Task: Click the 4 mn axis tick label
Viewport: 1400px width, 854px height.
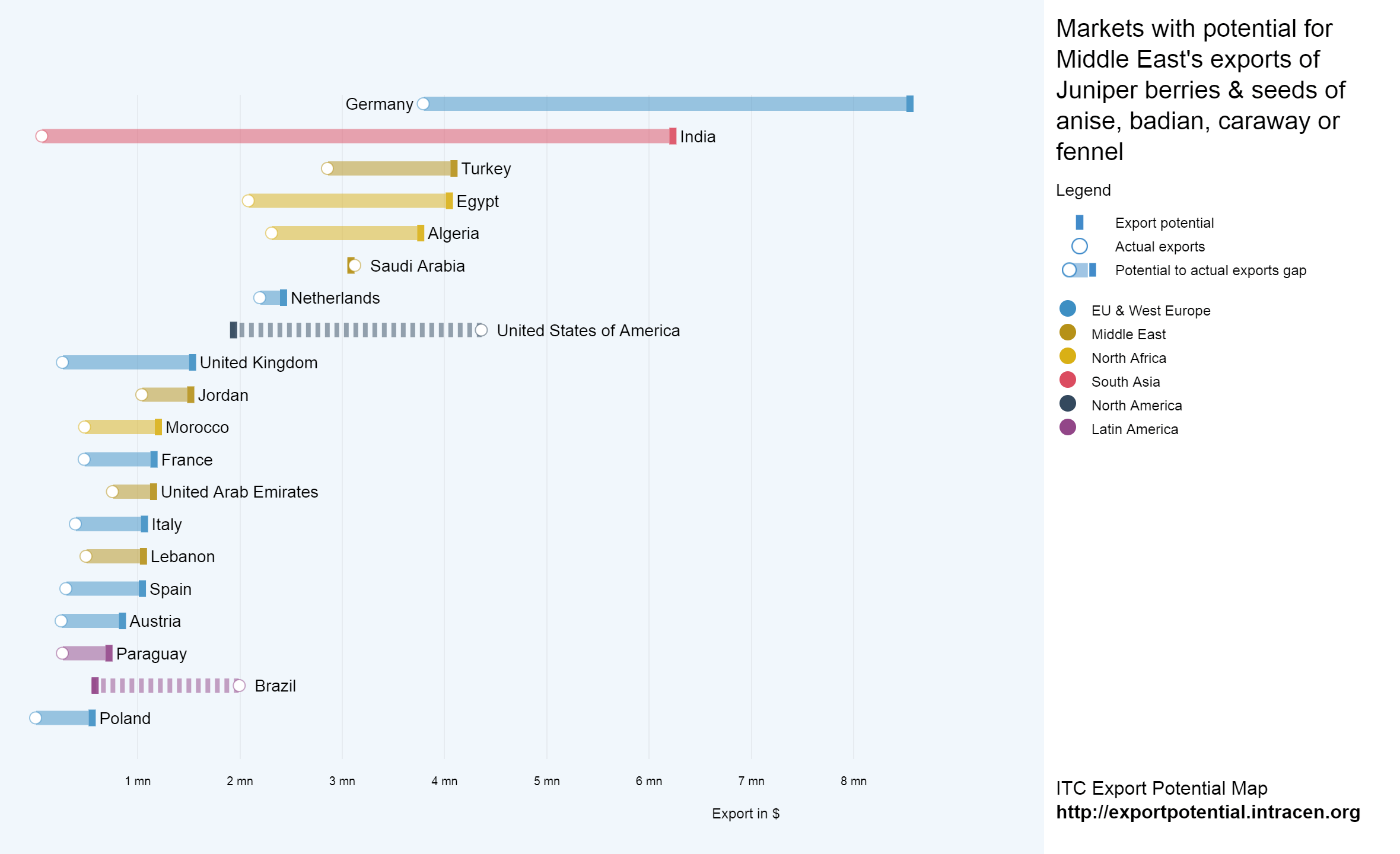Action: (x=444, y=781)
